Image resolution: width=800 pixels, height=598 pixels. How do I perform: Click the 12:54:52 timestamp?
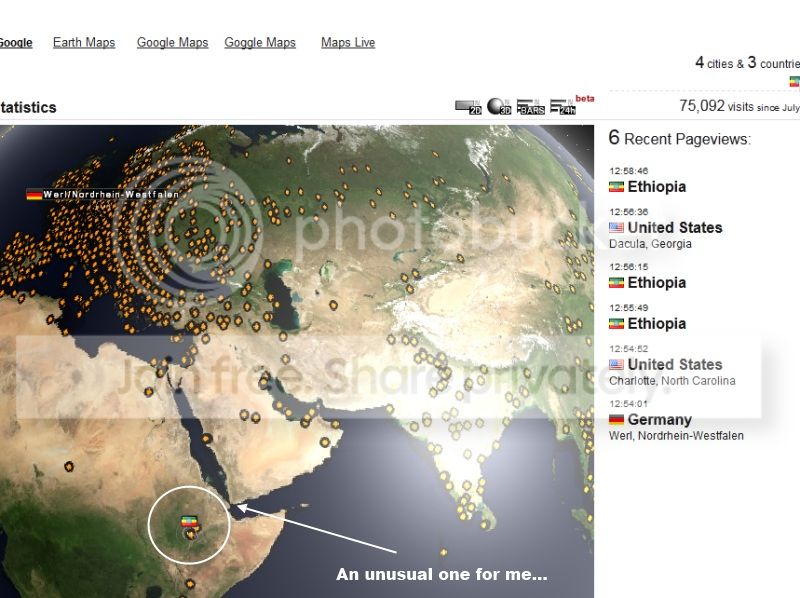628,348
